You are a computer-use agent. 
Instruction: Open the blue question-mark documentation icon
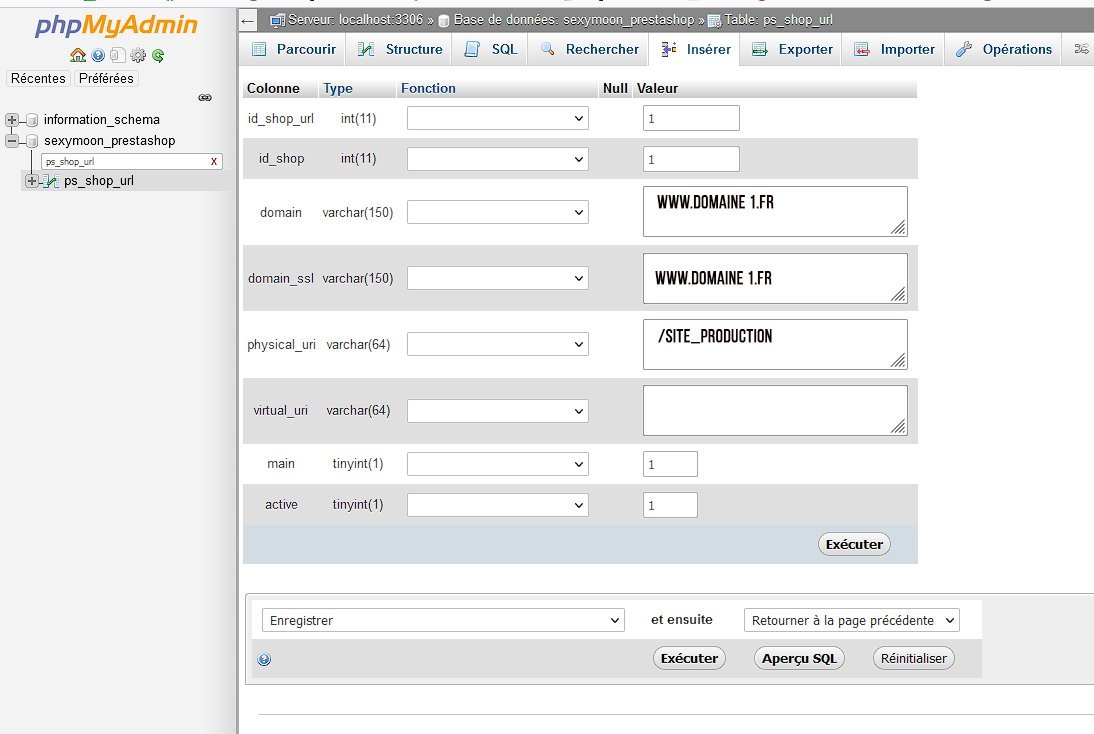pyautogui.click(x=98, y=55)
